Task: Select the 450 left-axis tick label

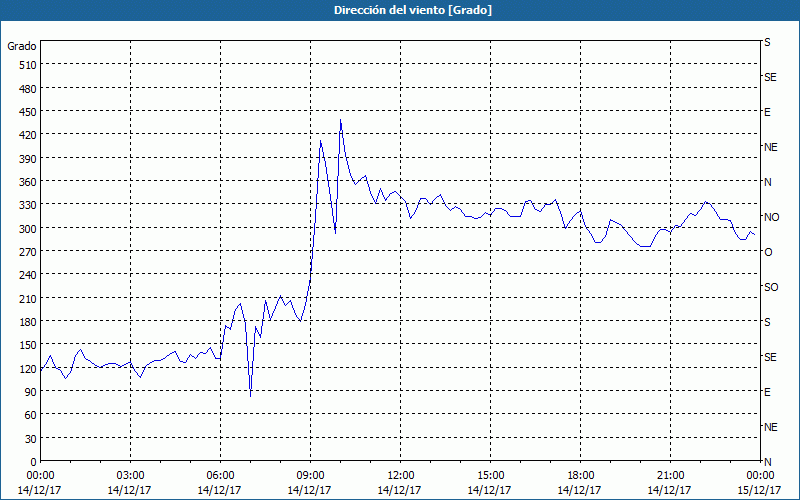Action: coord(28,112)
